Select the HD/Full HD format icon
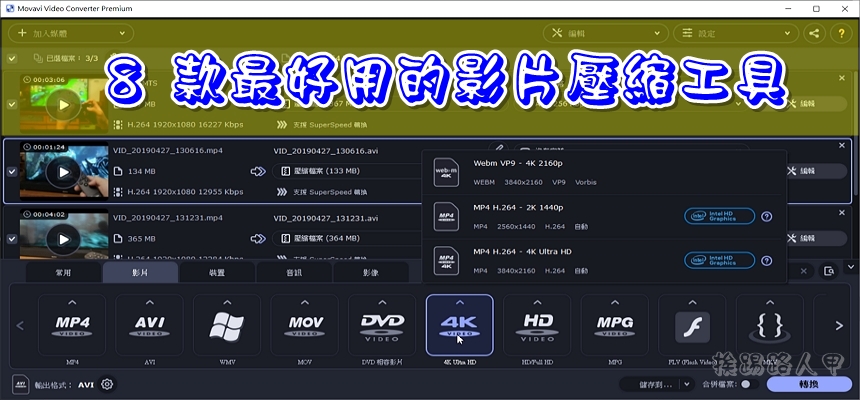 pyautogui.click(x=537, y=325)
